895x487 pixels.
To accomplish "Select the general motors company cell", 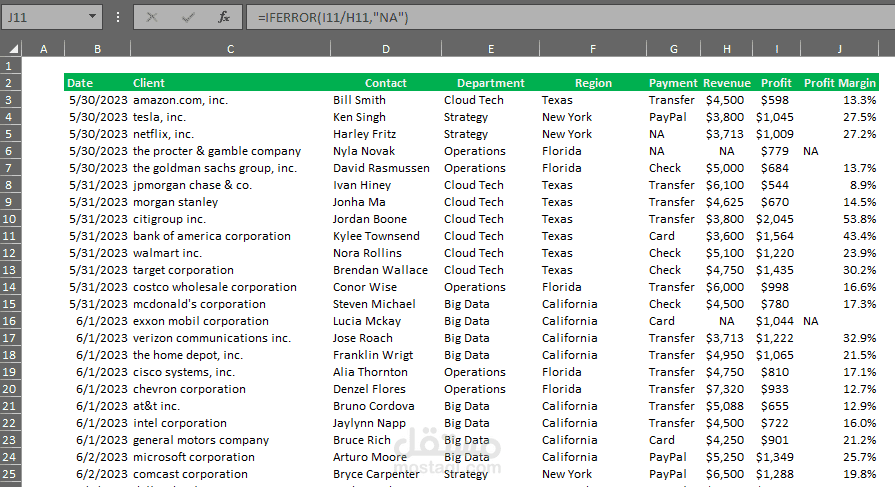I will click(231, 440).
